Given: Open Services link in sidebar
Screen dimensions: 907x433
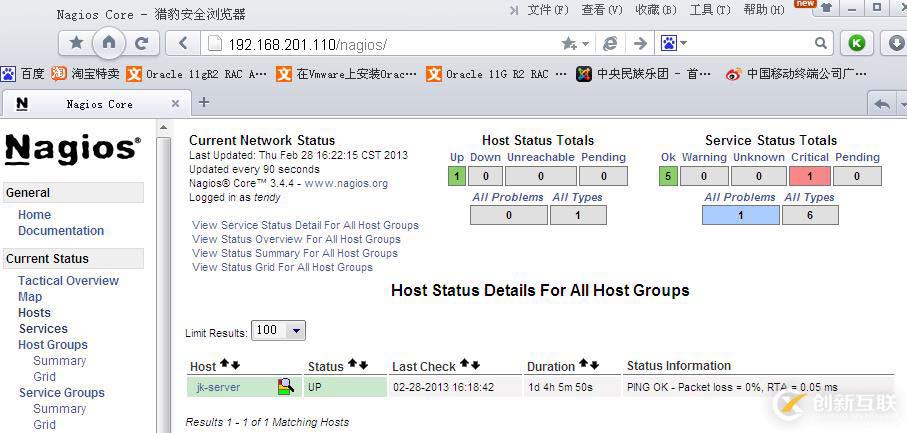Looking at the screenshot, I should tap(43, 328).
